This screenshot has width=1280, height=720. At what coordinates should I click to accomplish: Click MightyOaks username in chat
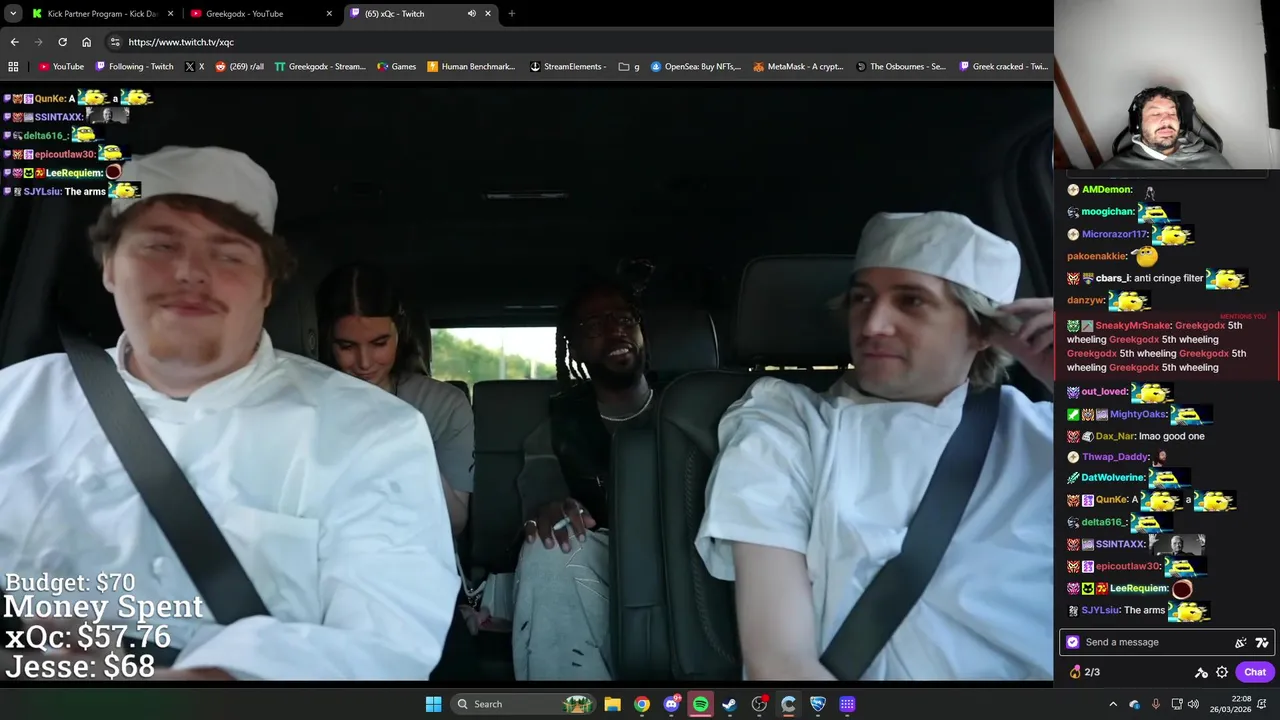click(x=1138, y=414)
